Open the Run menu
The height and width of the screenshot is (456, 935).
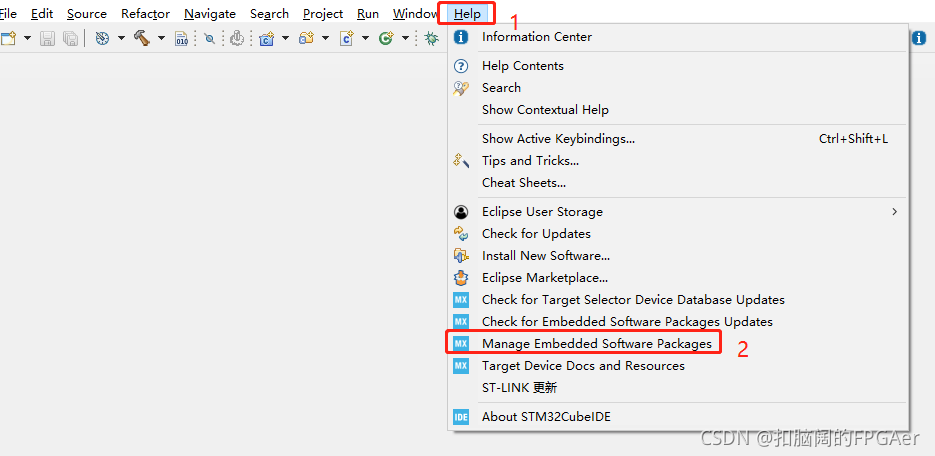[x=368, y=13]
